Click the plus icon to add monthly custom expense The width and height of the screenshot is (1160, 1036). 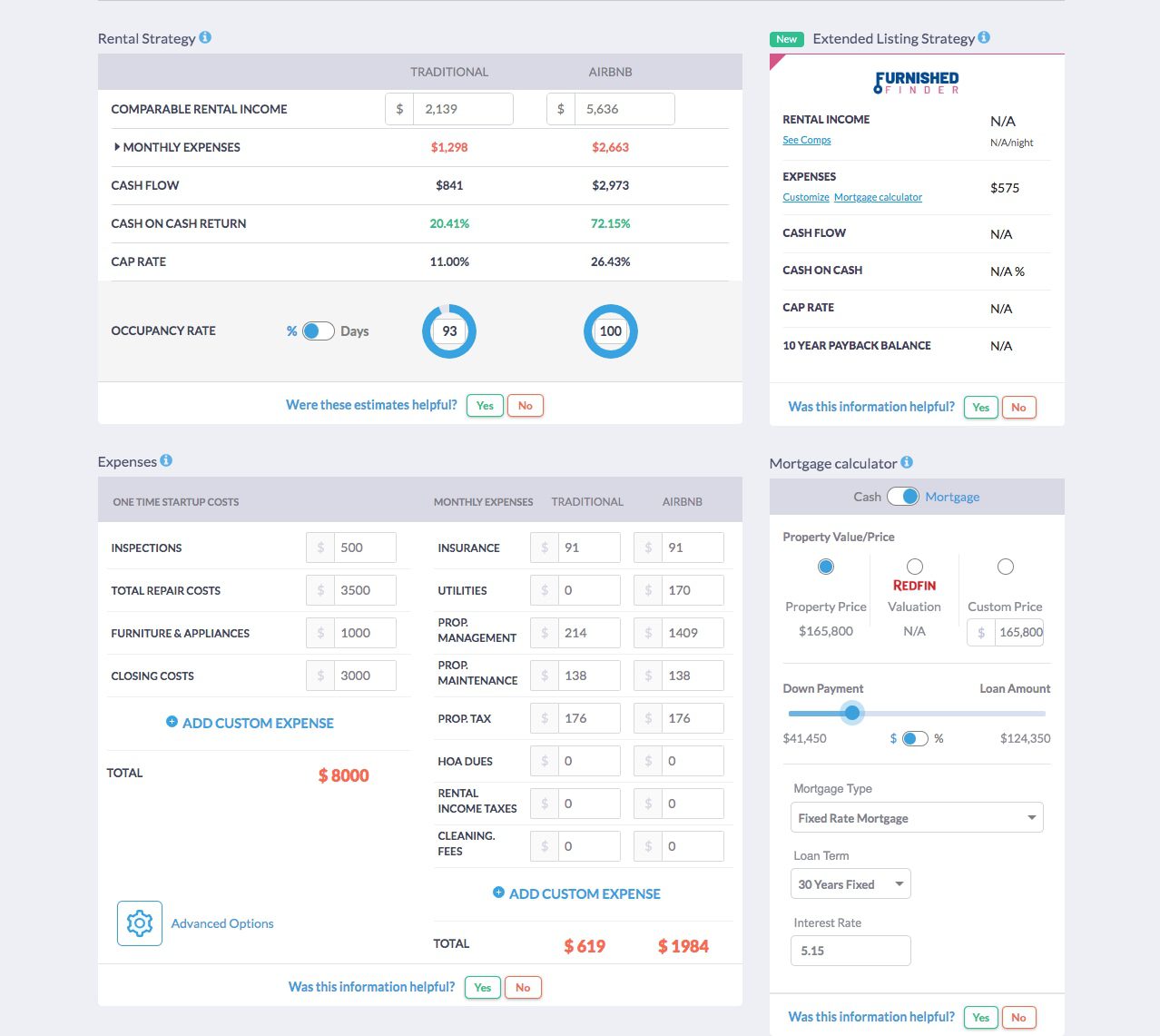click(498, 893)
